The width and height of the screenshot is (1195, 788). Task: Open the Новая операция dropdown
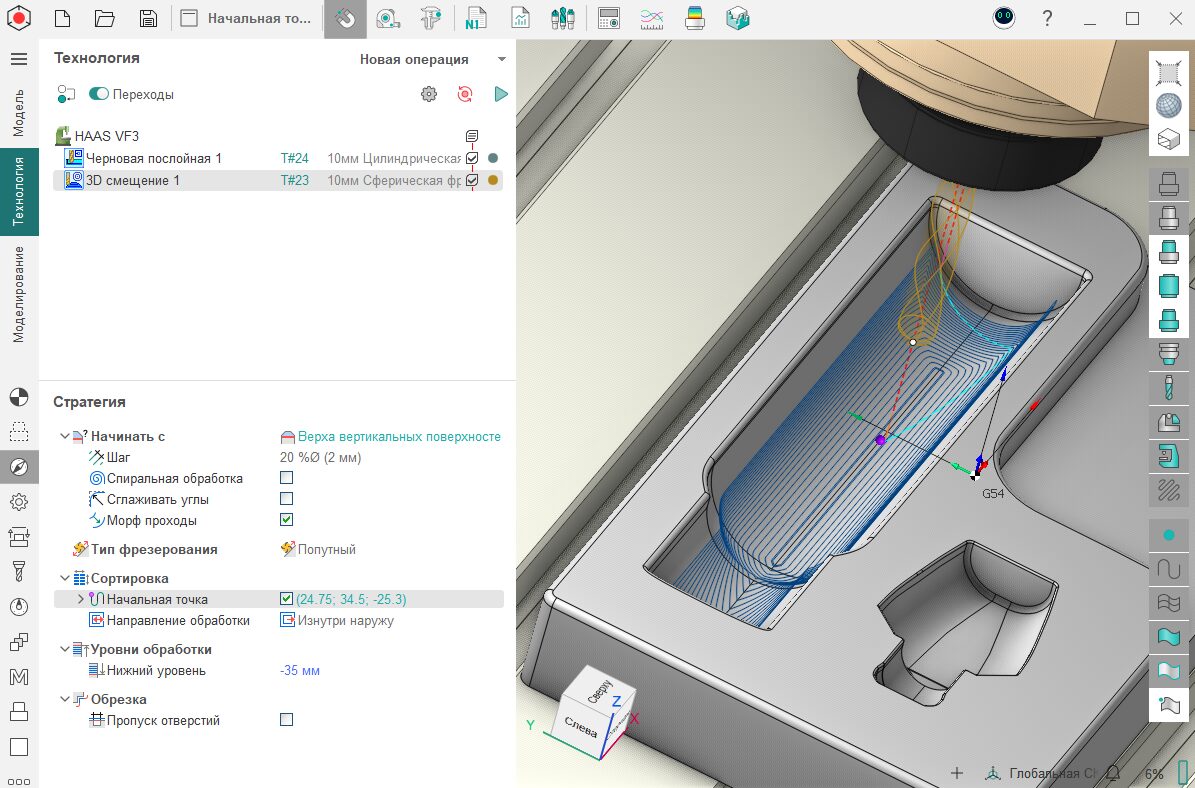432,59
